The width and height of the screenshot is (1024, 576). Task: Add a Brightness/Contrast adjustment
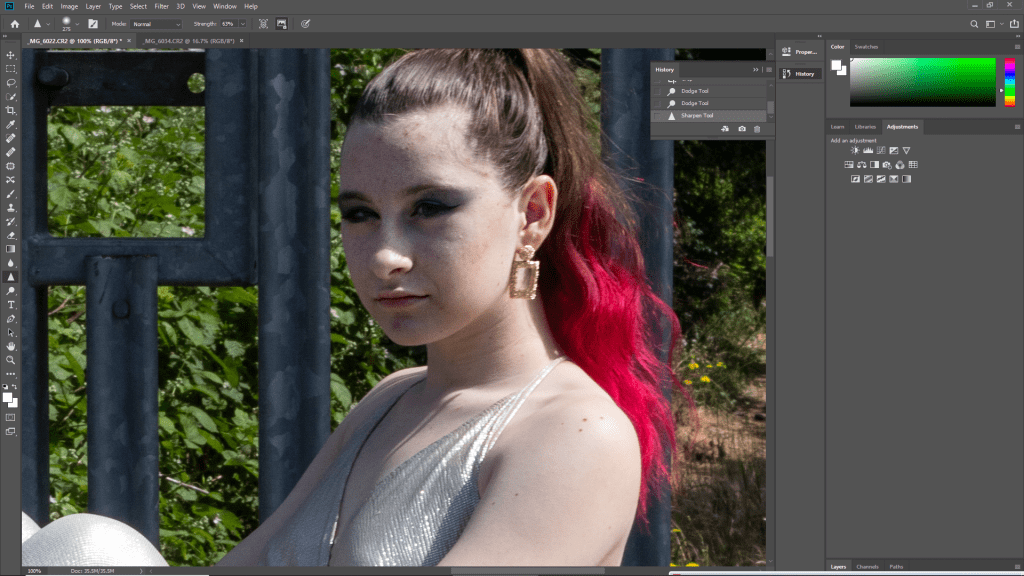click(x=855, y=150)
